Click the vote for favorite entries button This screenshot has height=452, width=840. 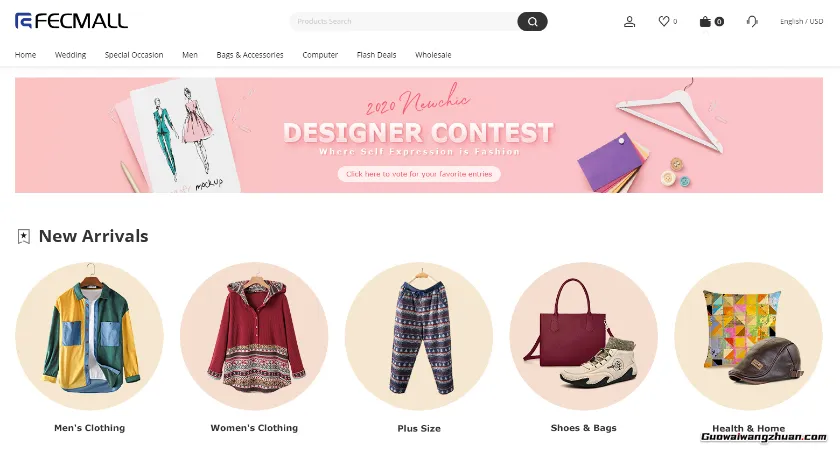click(x=419, y=174)
